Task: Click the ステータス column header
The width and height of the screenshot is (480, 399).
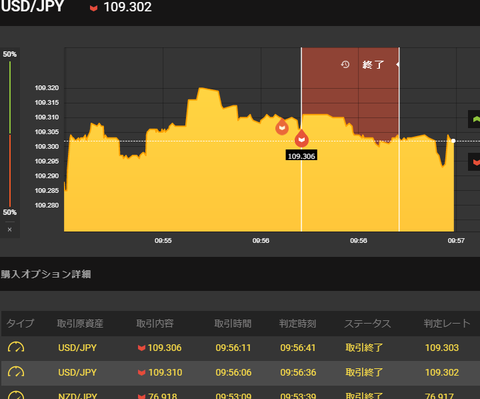Action: pos(368,323)
